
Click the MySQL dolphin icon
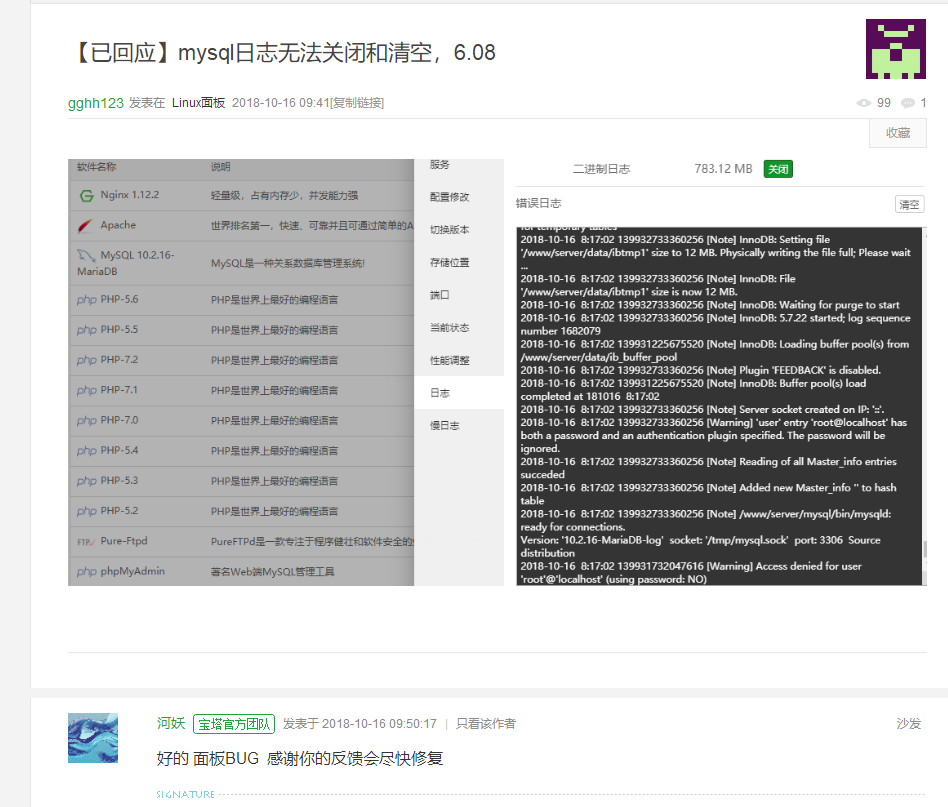coord(86,255)
